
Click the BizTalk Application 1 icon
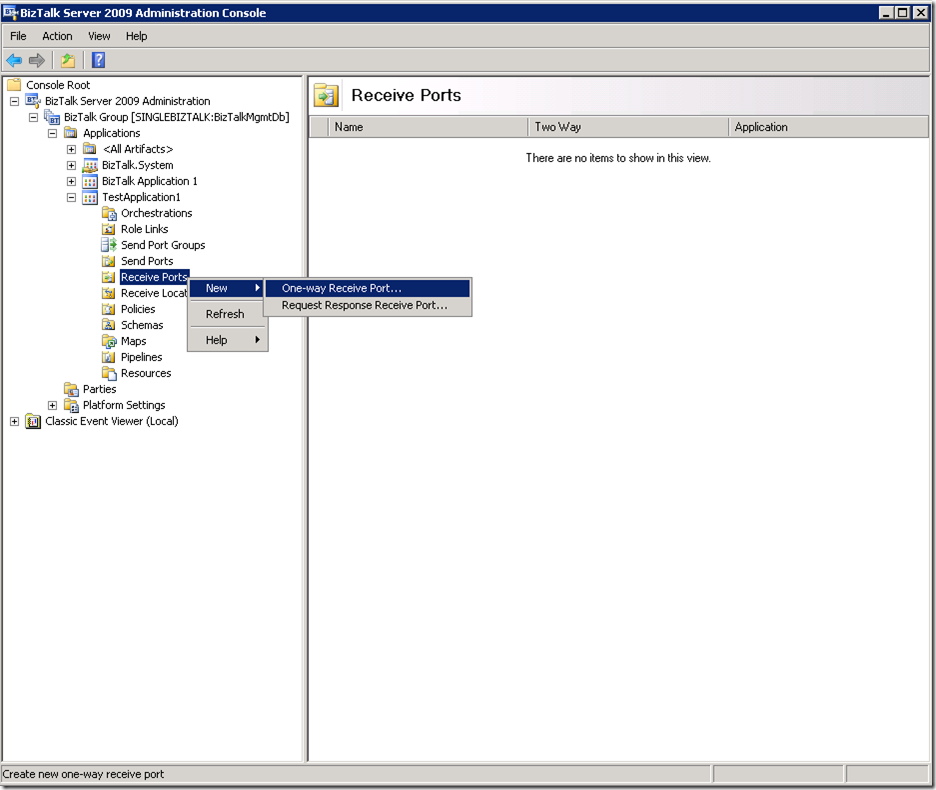click(x=90, y=182)
